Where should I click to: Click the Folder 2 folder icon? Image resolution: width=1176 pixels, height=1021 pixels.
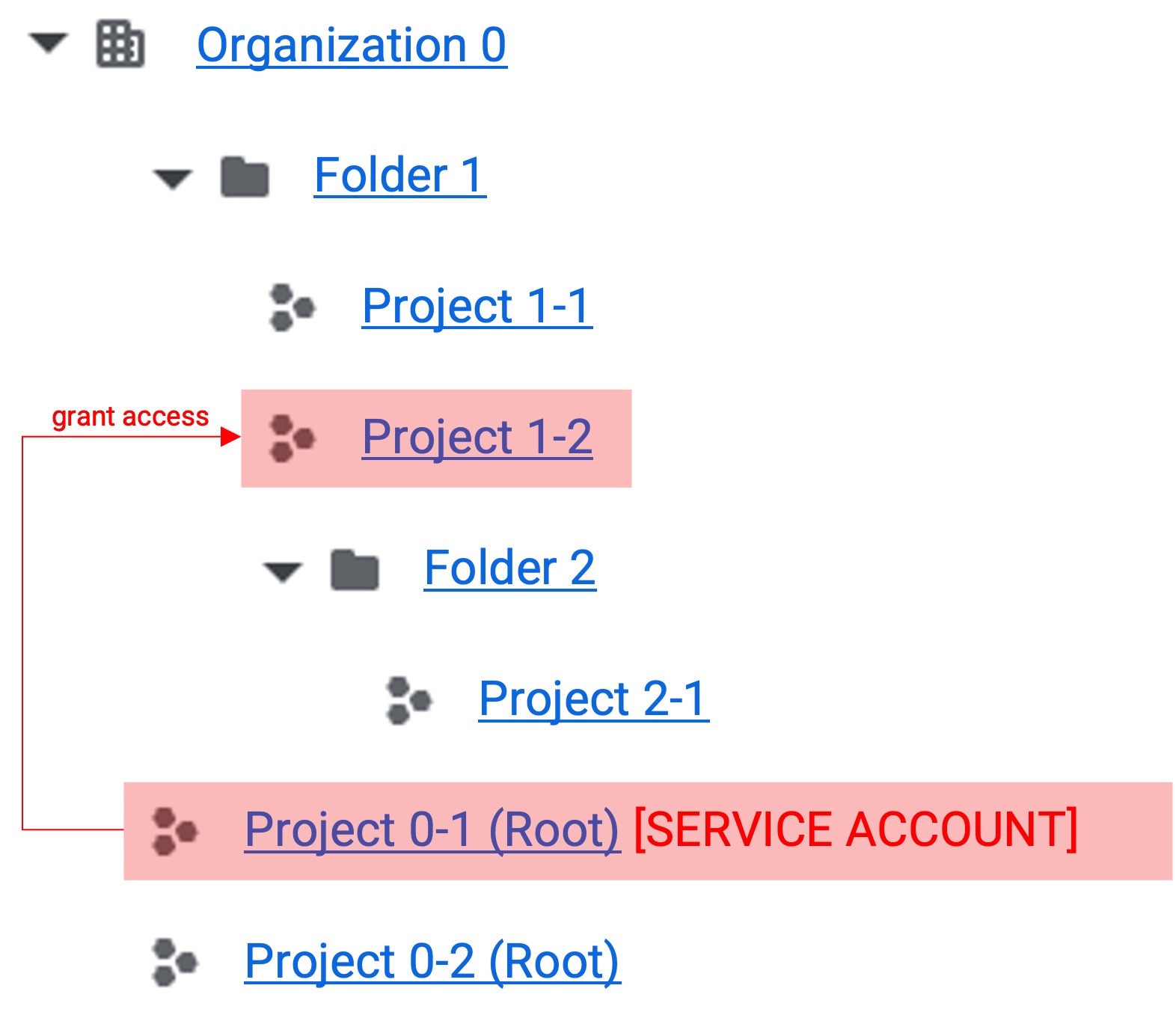click(x=355, y=570)
